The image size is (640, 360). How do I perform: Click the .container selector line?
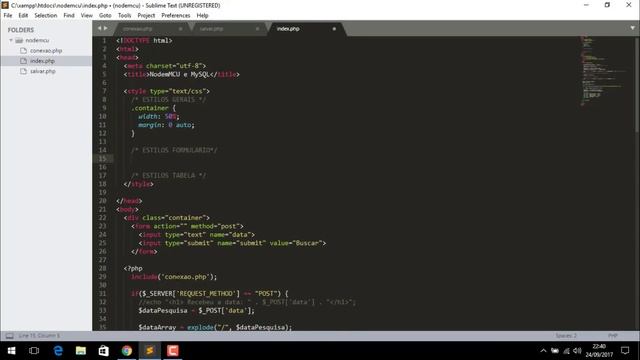coord(153,108)
